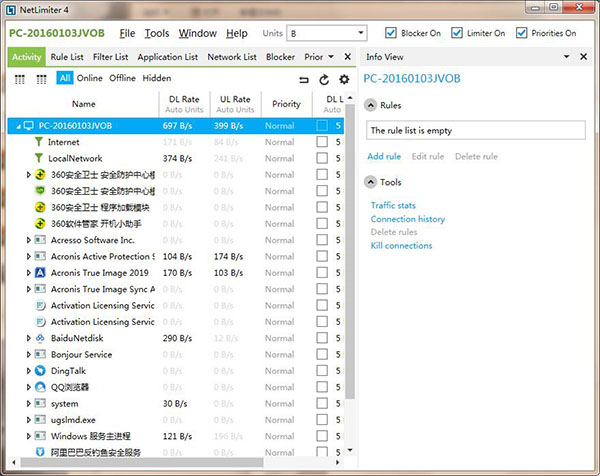The width and height of the screenshot is (600, 476).
Task: Collapse the Rules section in Info View
Action: tap(371, 105)
